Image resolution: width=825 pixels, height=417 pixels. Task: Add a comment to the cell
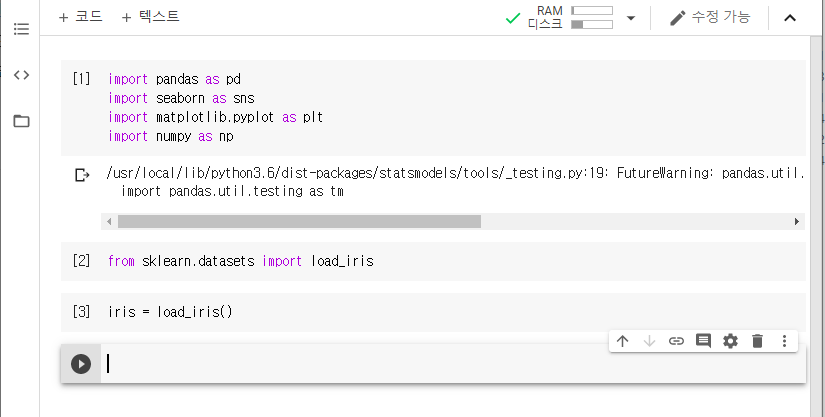point(703,341)
